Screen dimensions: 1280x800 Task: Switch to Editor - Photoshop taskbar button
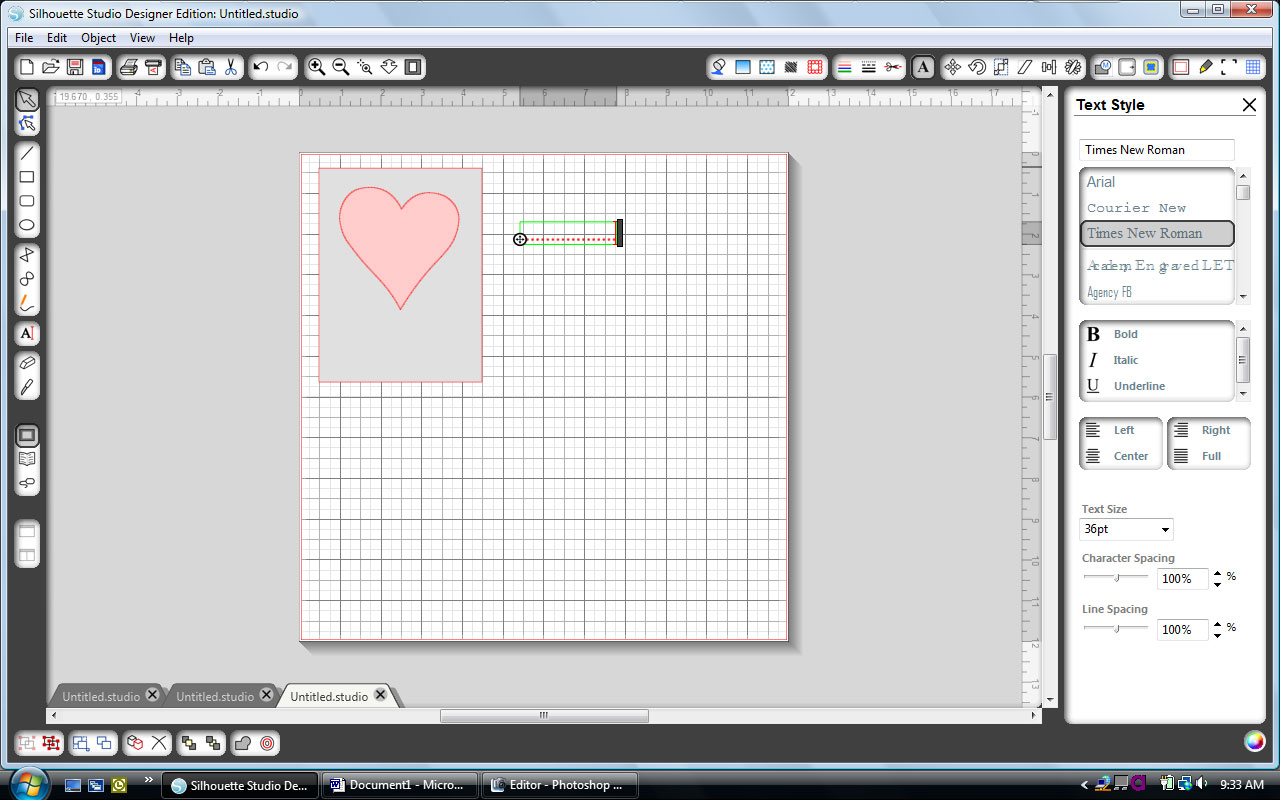pyautogui.click(x=560, y=785)
